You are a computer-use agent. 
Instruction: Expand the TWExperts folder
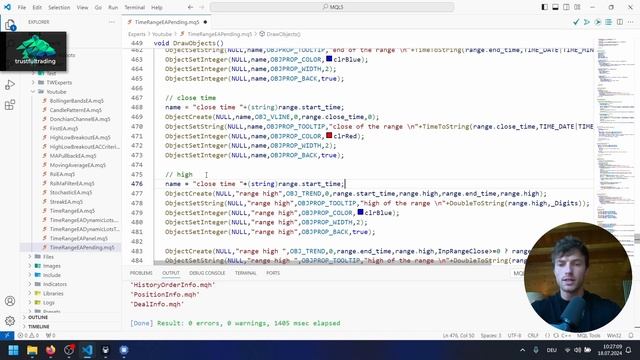[x=59, y=82]
